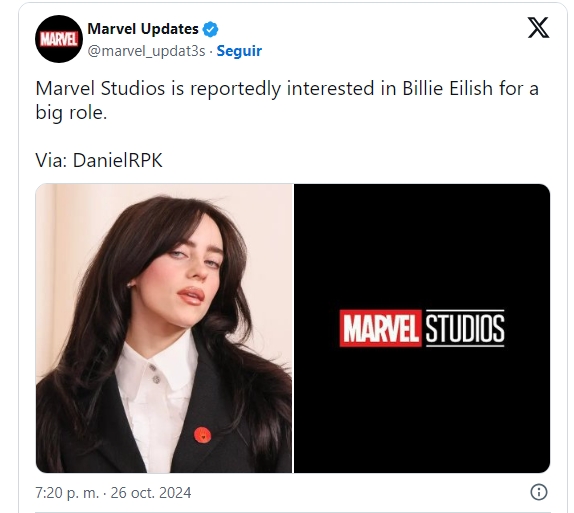The image size is (574, 513).
Task: Click the "big role." text line
Action: tap(71, 112)
